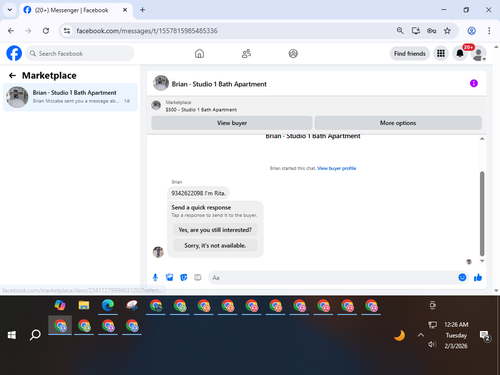
Task: Open the Windows taskbar search
Action: click(35, 335)
